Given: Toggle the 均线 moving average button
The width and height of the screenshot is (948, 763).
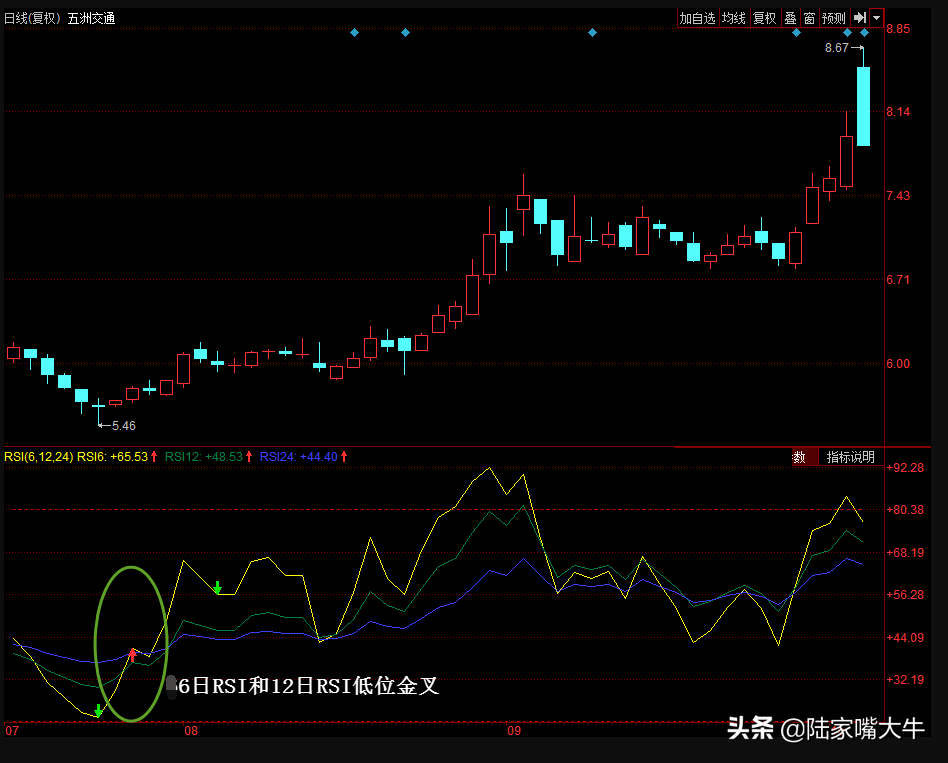Looking at the screenshot, I should click(734, 18).
